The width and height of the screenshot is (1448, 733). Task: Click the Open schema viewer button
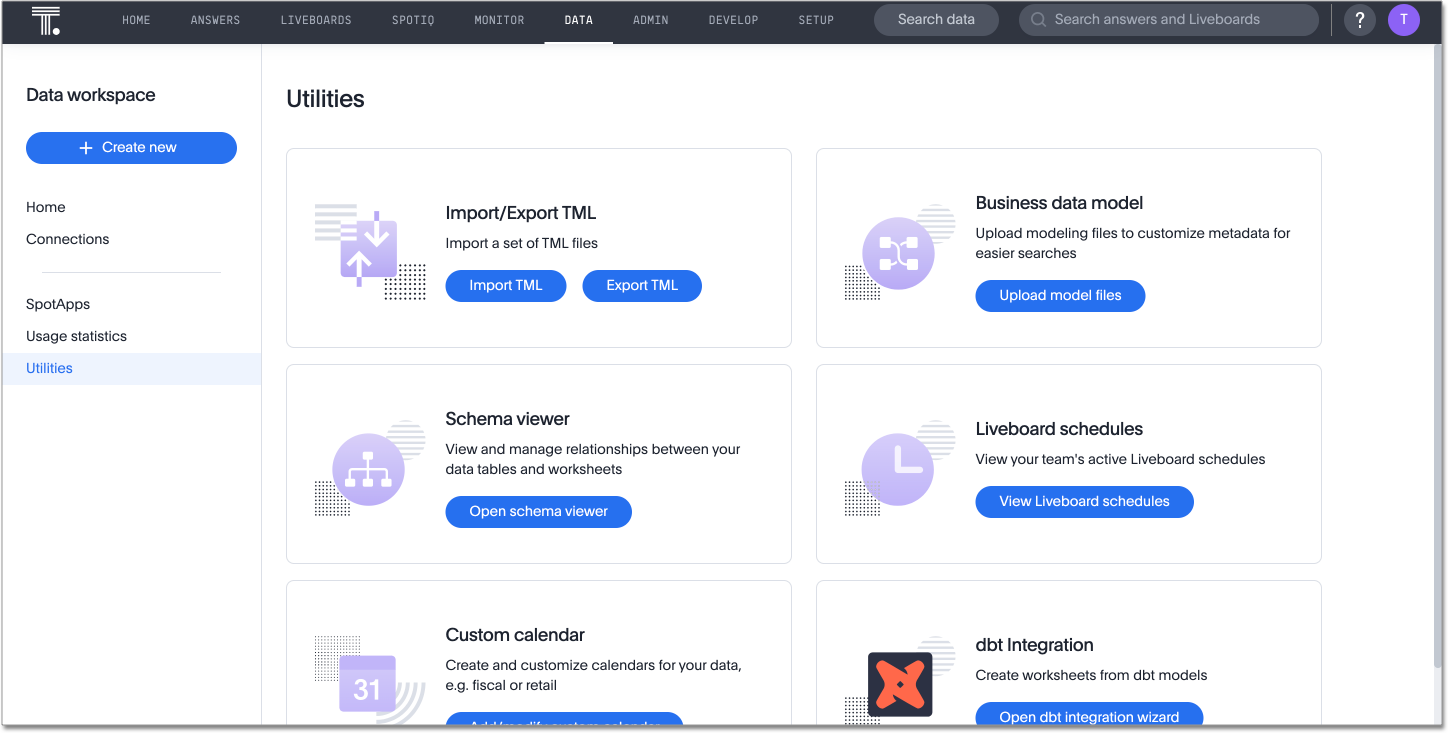[538, 512]
